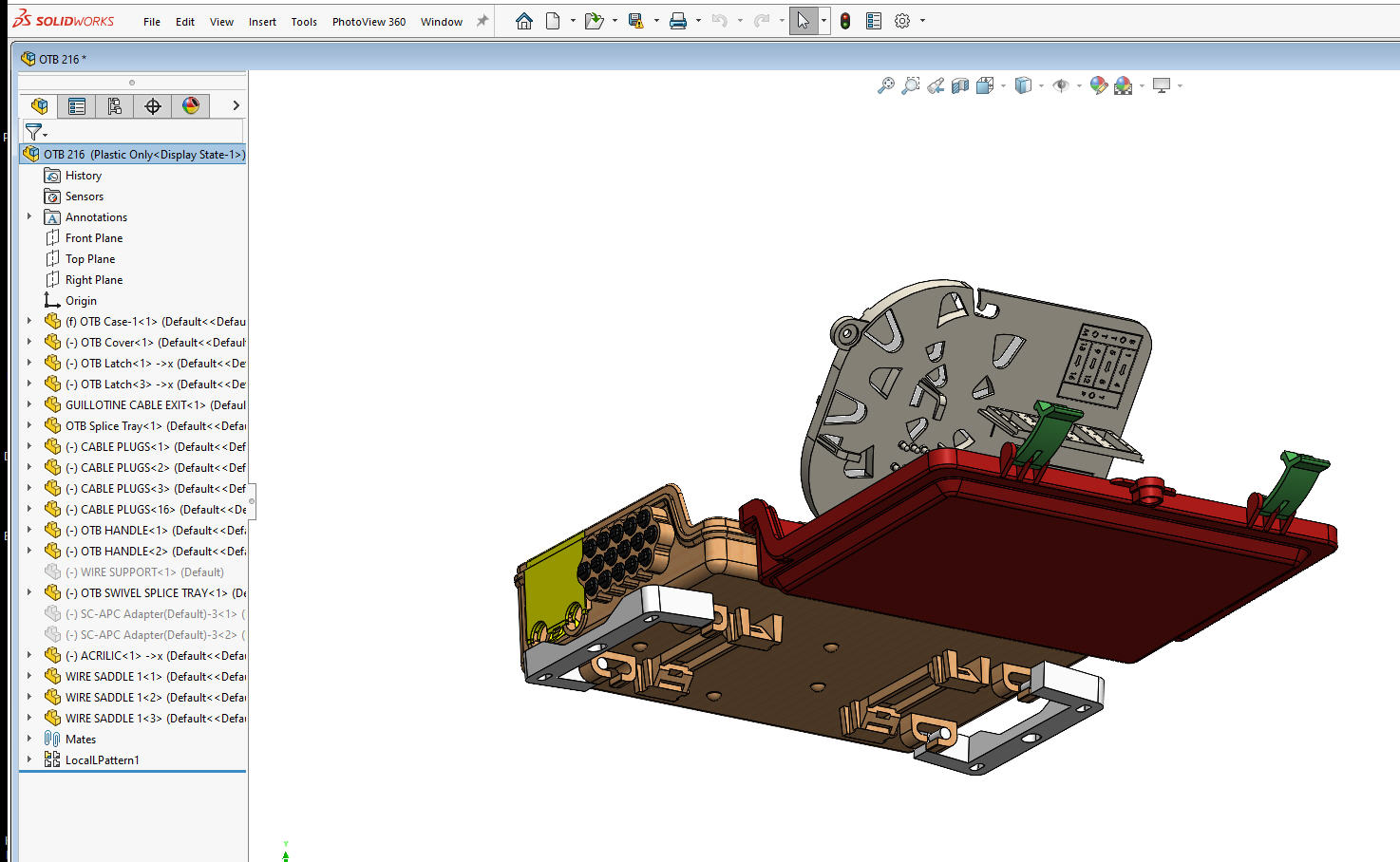Switch to ConfigurationManager tab
Screen dimensions: 1400x862
point(115,105)
